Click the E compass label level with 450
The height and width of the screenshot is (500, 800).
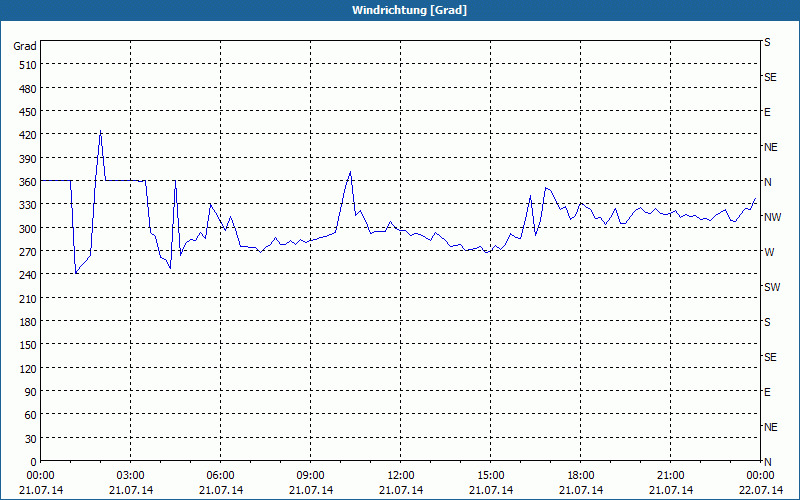tap(767, 112)
